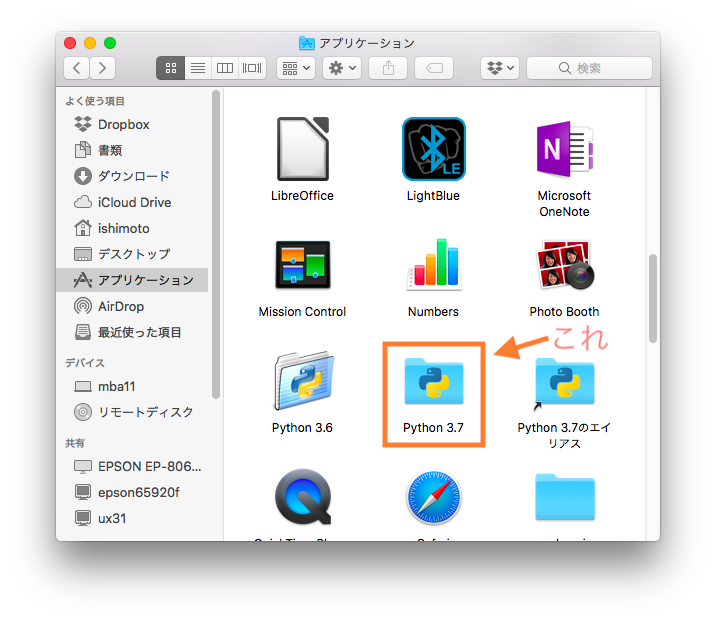This screenshot has height=621, width=716.
Task: Select the ux31 shared computer
Action: tap(132, 518)
